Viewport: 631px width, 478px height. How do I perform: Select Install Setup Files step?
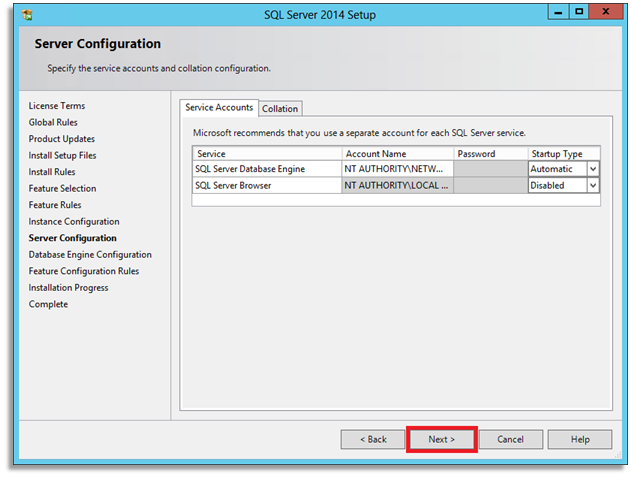coord(62,155)
